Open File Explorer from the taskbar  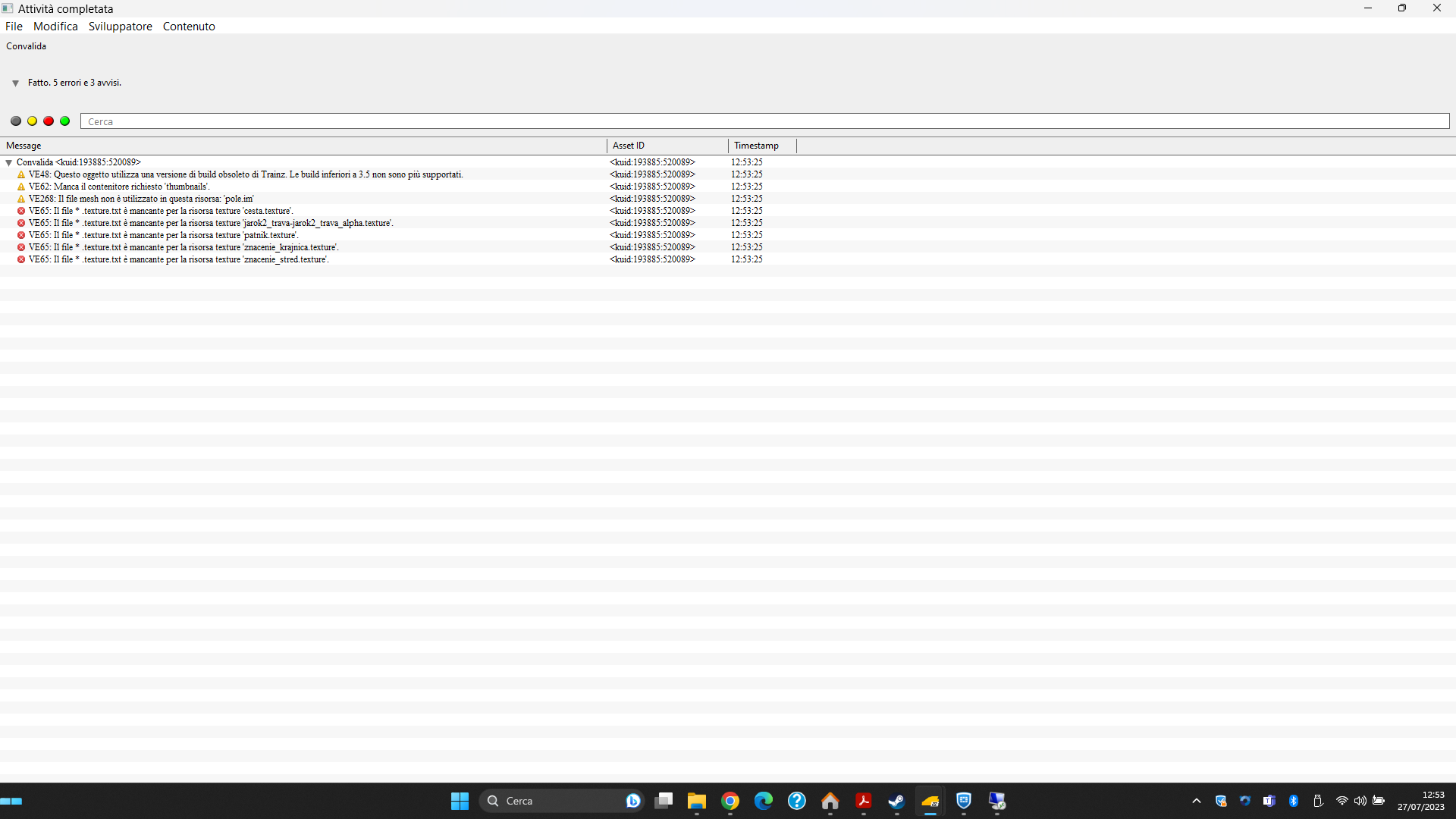pos(697,801)
